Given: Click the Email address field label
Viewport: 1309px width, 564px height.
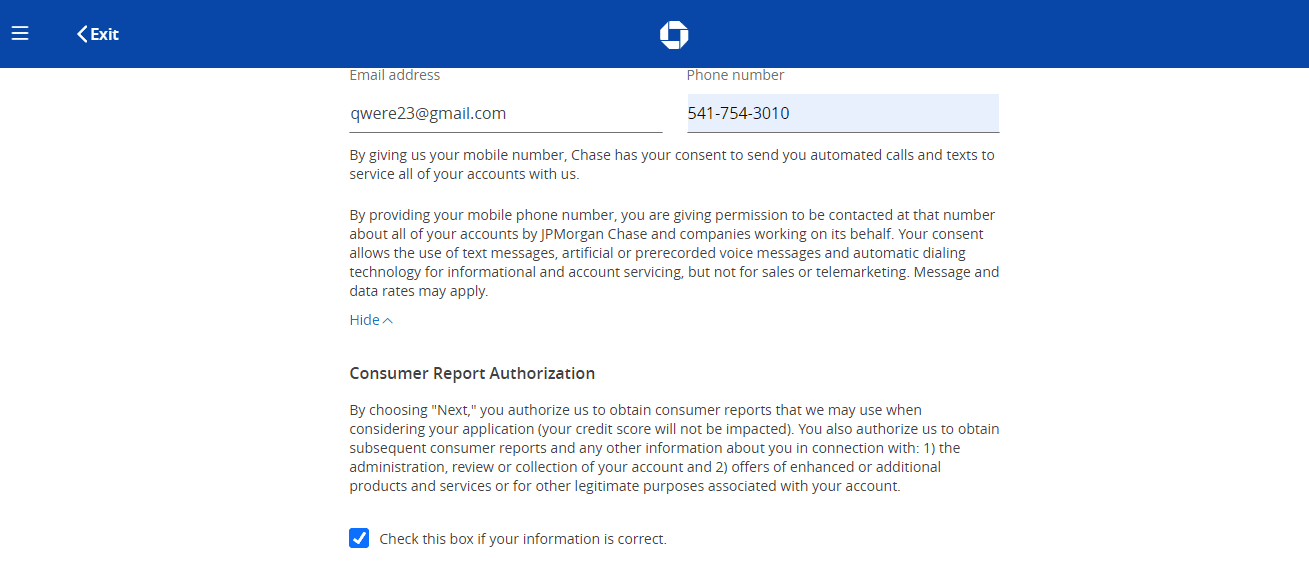Looking at the screenshot, I should [x=395, y=75].
